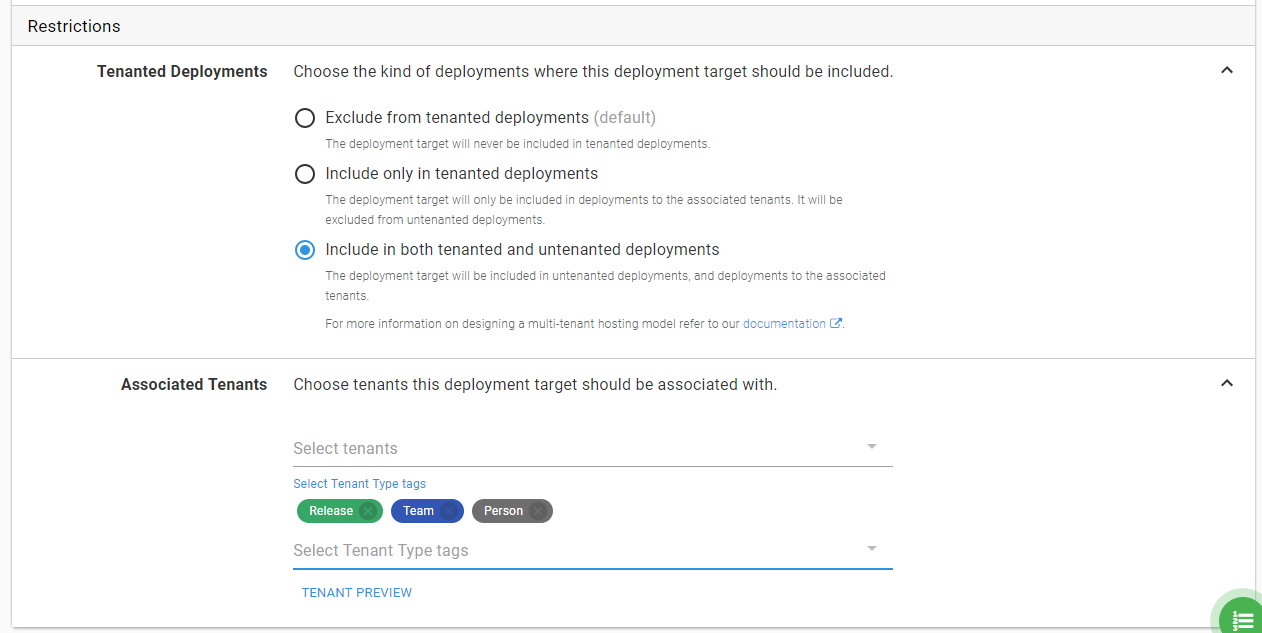This screenshot has height=633, width=1262.
Task: Remove the Person tag chip
Action: tap(538, 511)
